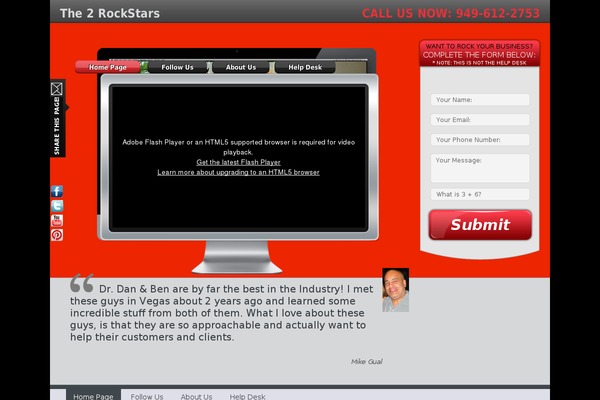This screenshot has width=600, height=400.
Task: Click the Your Email input field
Action: (x=480, y=119)
